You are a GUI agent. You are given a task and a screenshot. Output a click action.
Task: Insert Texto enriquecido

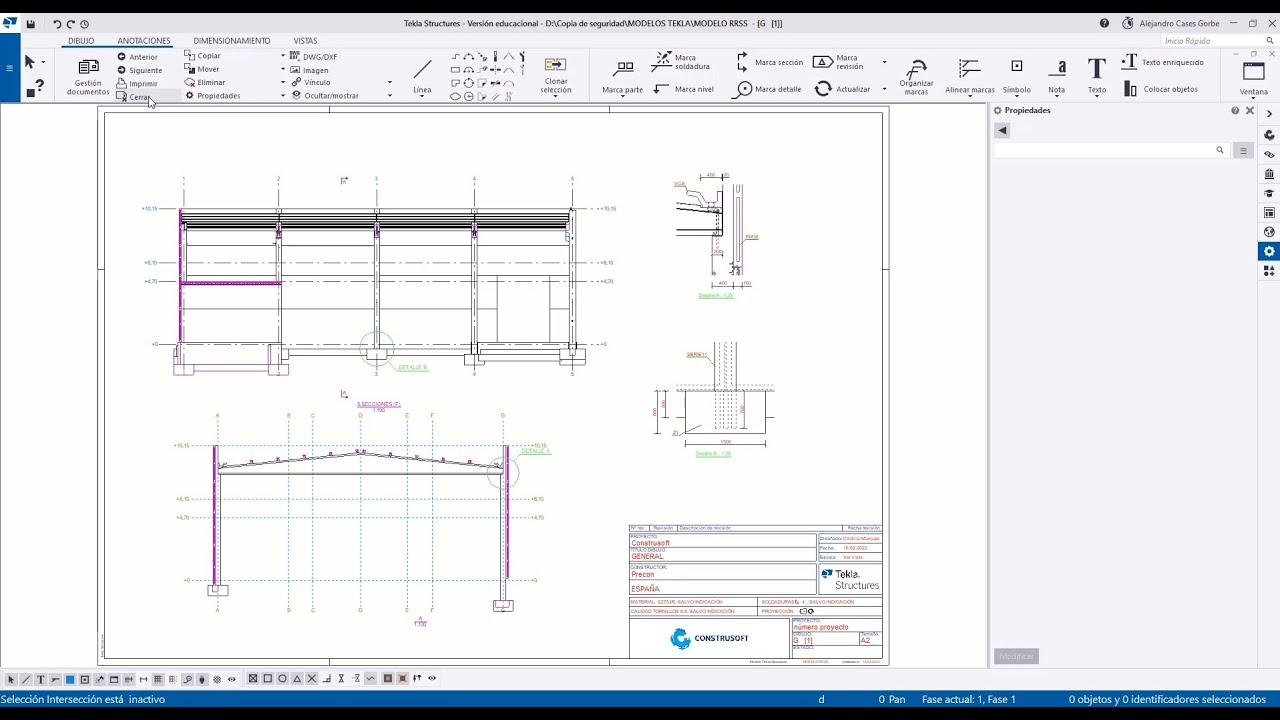click(x=1162, y=62)
